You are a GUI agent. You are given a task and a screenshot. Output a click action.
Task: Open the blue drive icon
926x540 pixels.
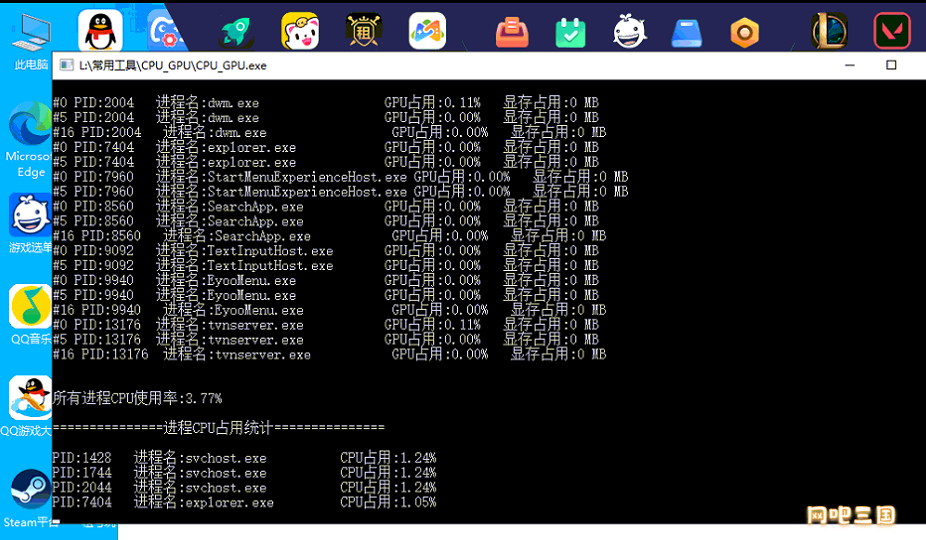(x=687, y=32)
